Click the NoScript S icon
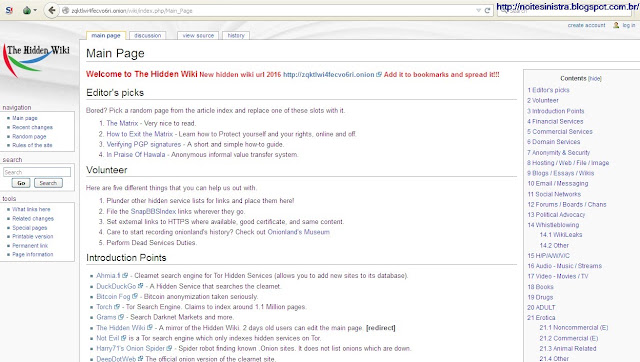The image size is (640, 362). point(9,10)
